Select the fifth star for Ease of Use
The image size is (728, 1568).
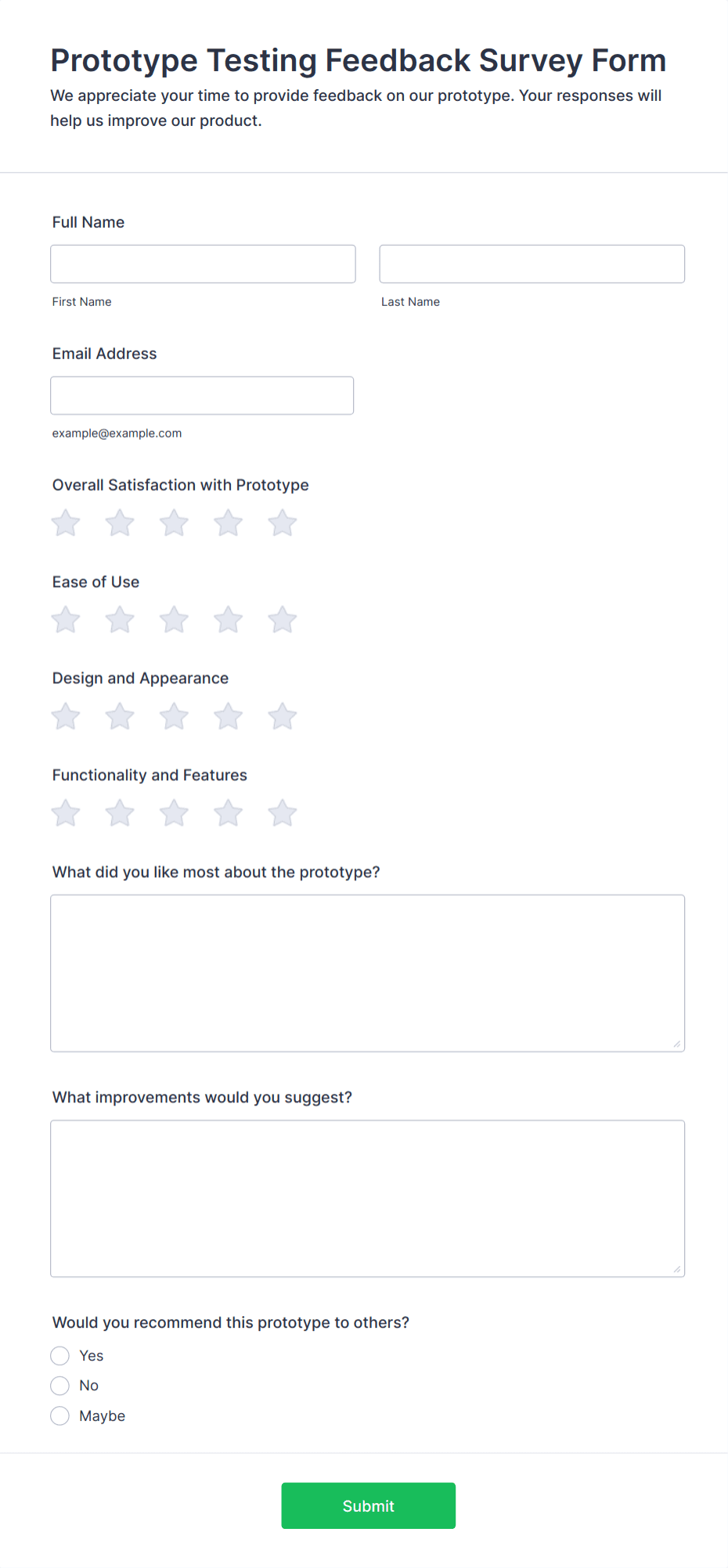[282, 619]
